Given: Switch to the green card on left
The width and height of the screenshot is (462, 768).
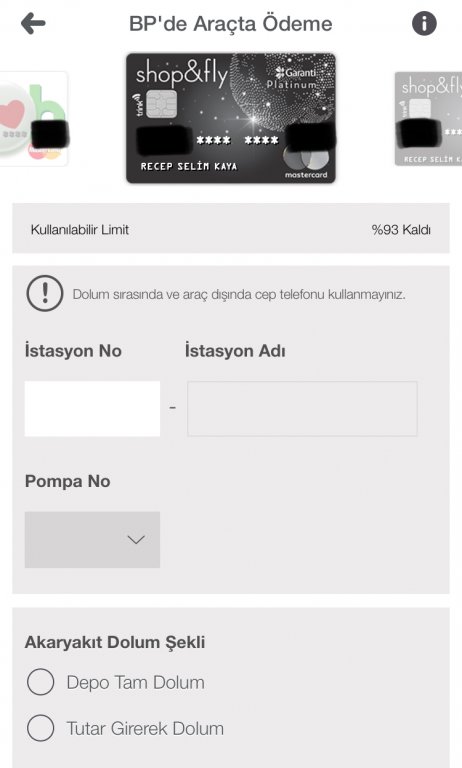Looking at the screenshot, I should (33, 119).
